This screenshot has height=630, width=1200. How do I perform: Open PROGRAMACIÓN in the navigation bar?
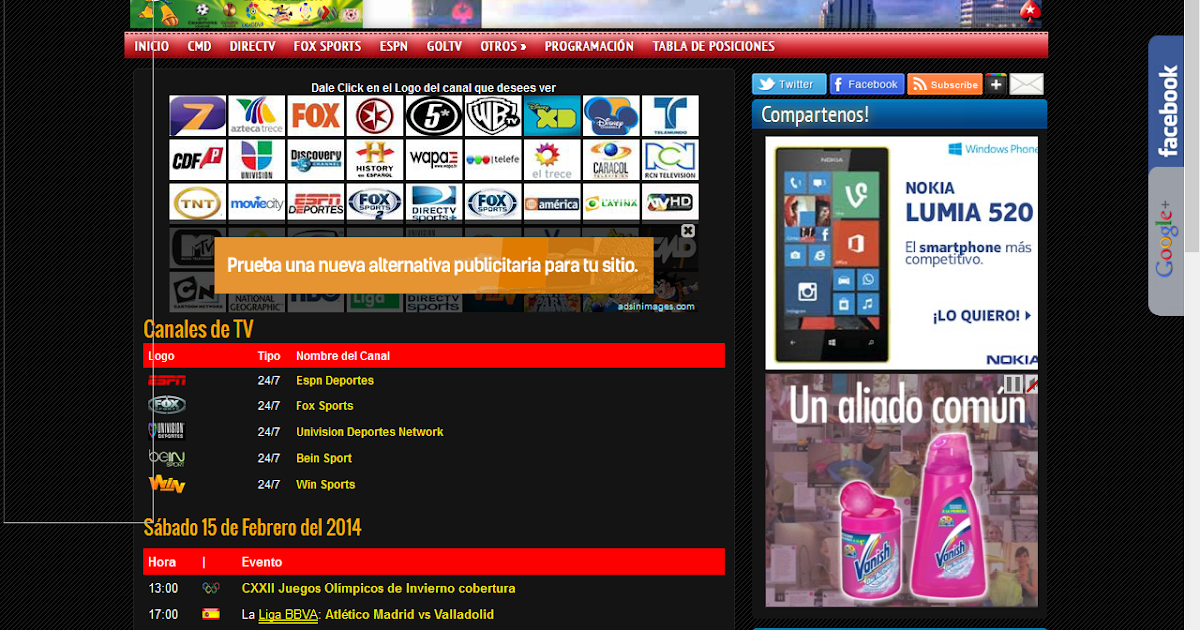pos(589,46)
